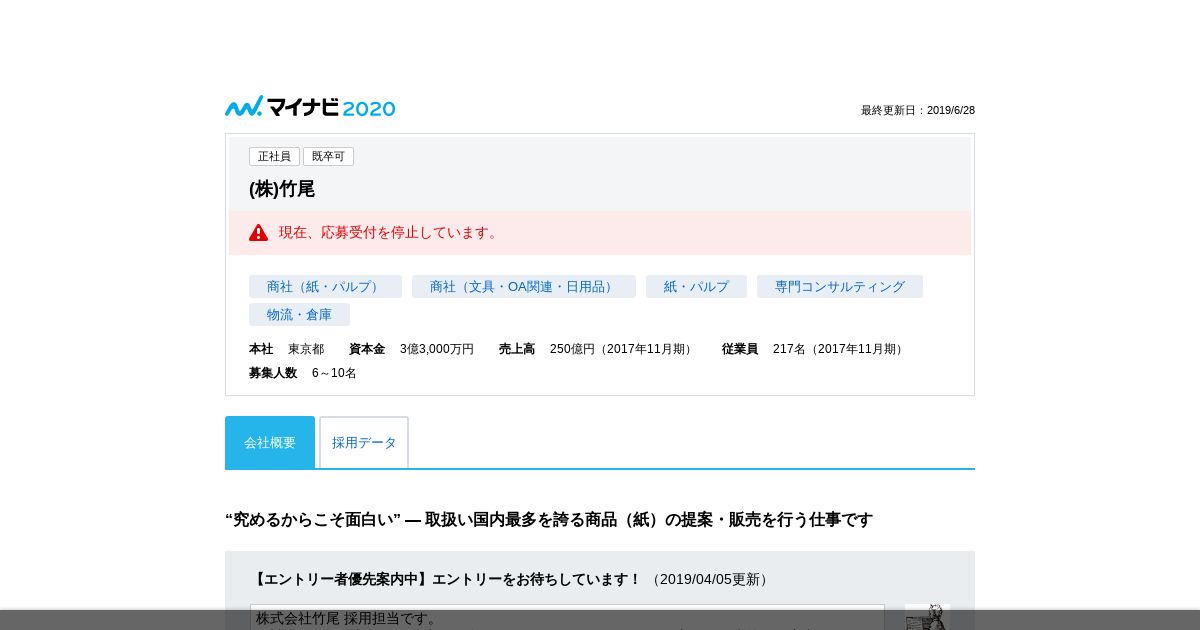Click the employee count 217名（2017年11月期）
1200x630 pixels.
coord(840,349)
